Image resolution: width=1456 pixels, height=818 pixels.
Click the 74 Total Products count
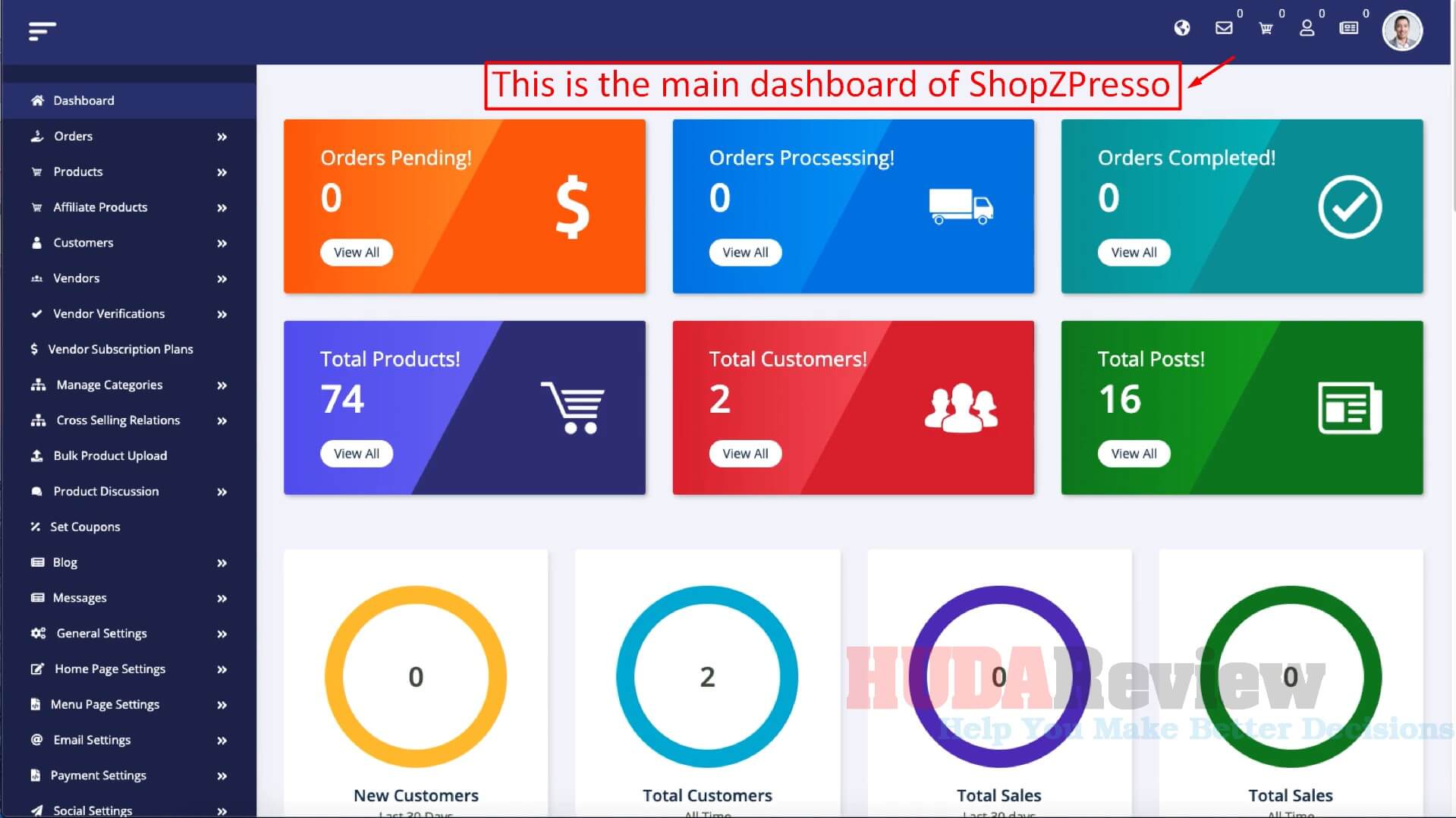point(341,399)
